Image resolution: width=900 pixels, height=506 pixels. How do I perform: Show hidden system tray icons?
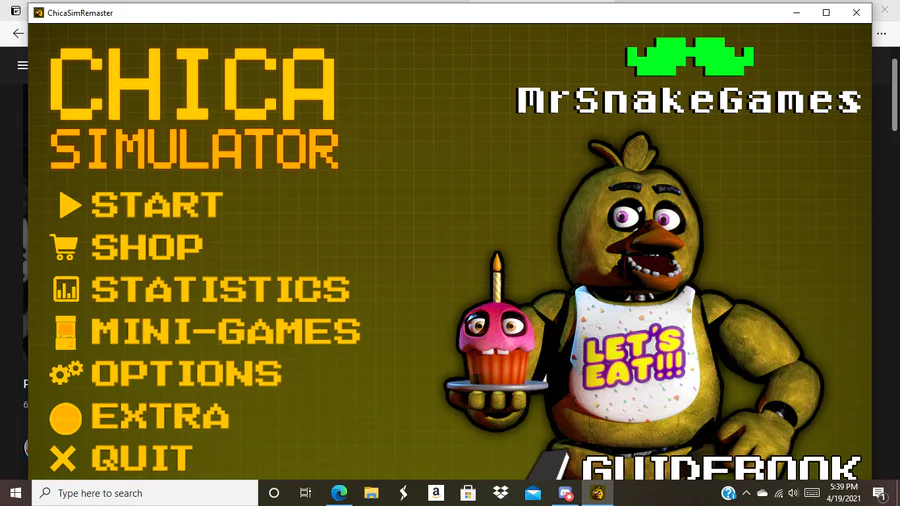pyautogui.click(x=746, y=493)
